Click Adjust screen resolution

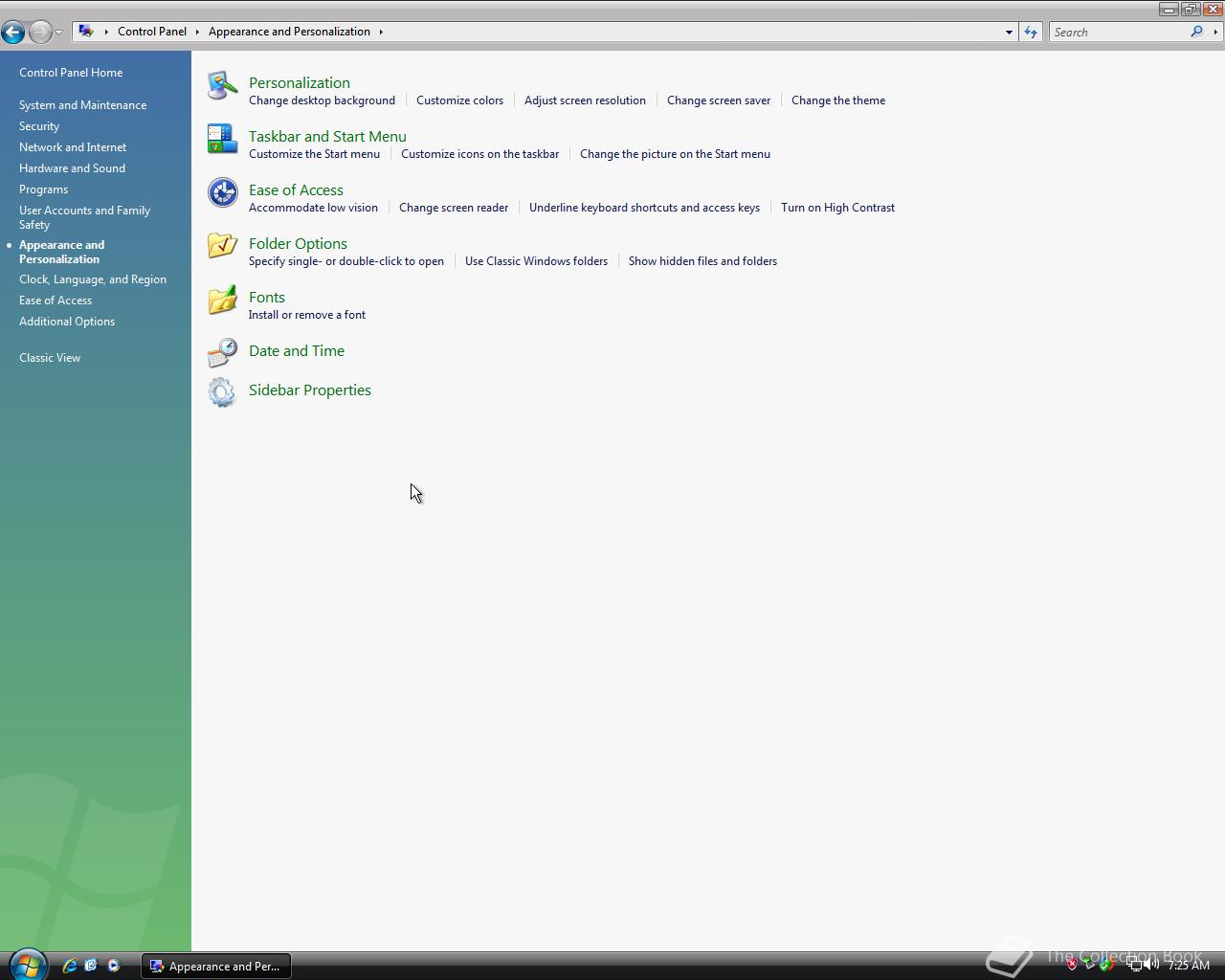pos(585,100)
